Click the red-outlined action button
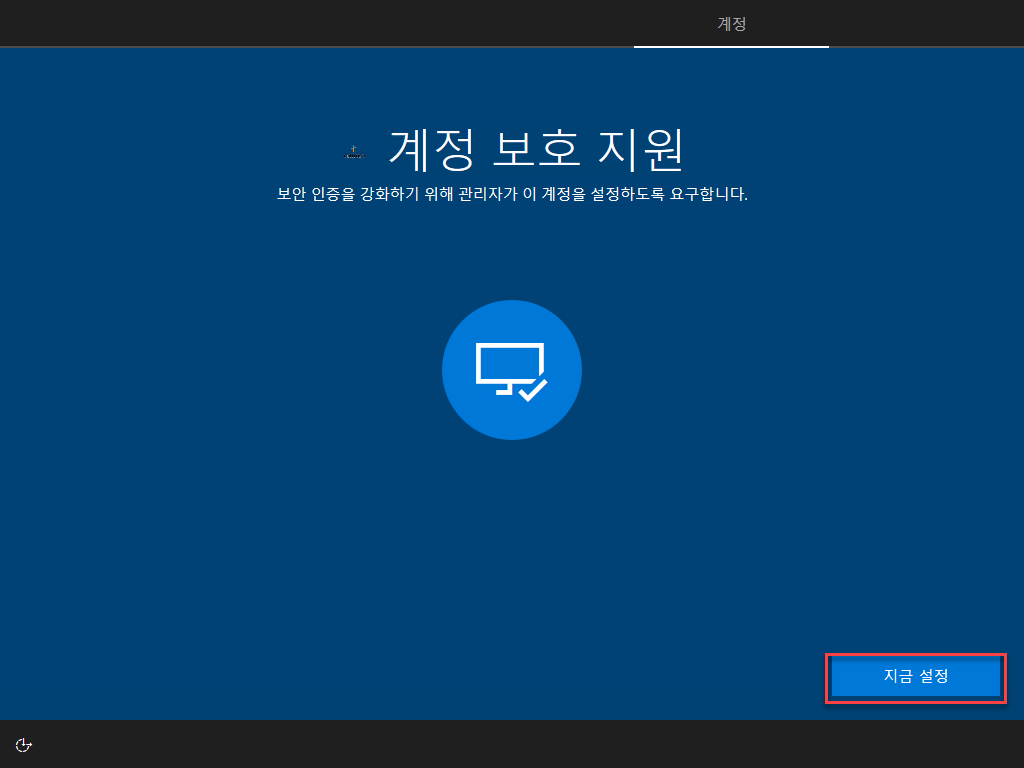The image size is (1024, 768). tap(914, 677)
